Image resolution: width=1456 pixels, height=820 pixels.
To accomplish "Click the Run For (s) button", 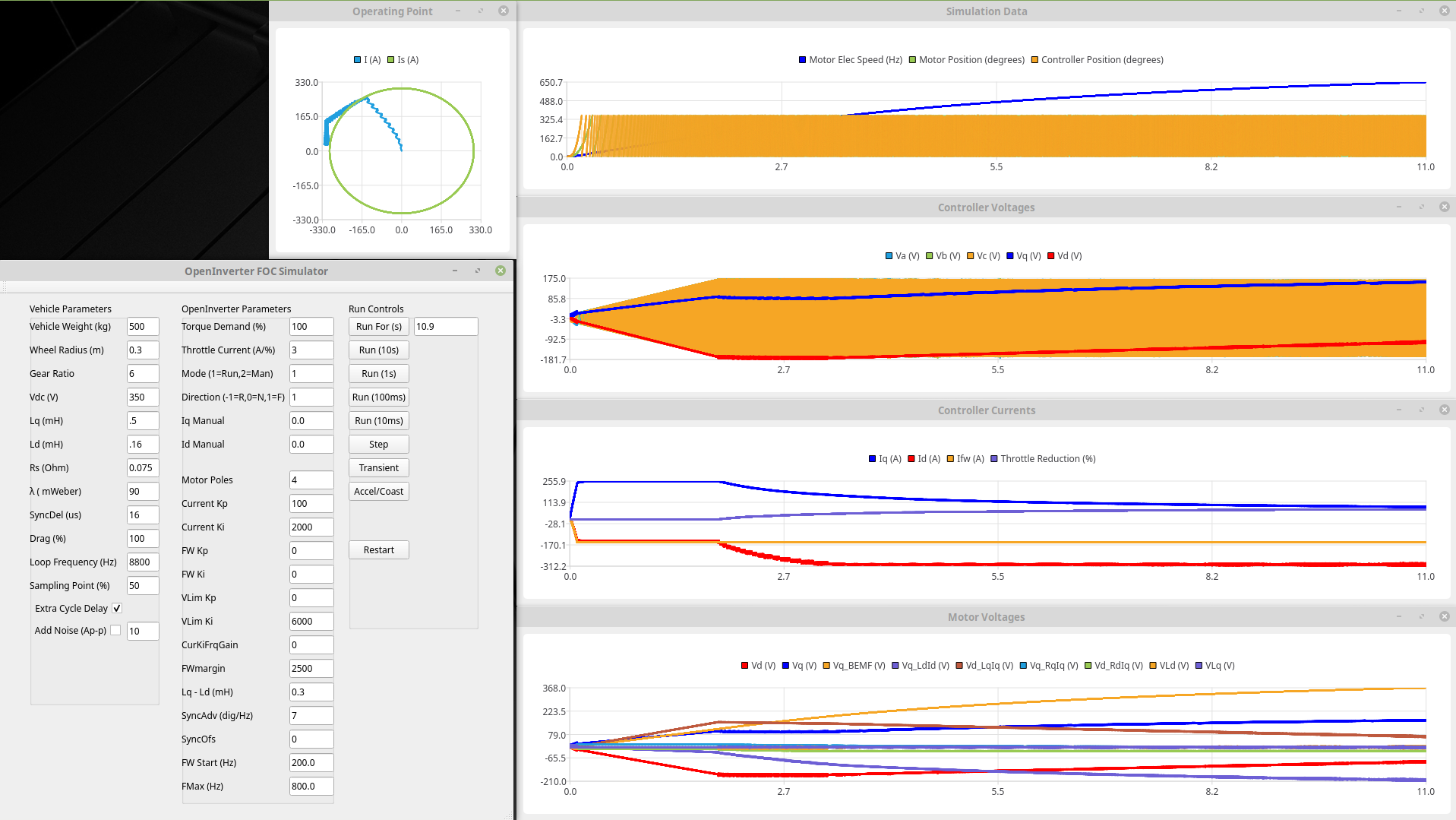I will (x=378, y=326).
